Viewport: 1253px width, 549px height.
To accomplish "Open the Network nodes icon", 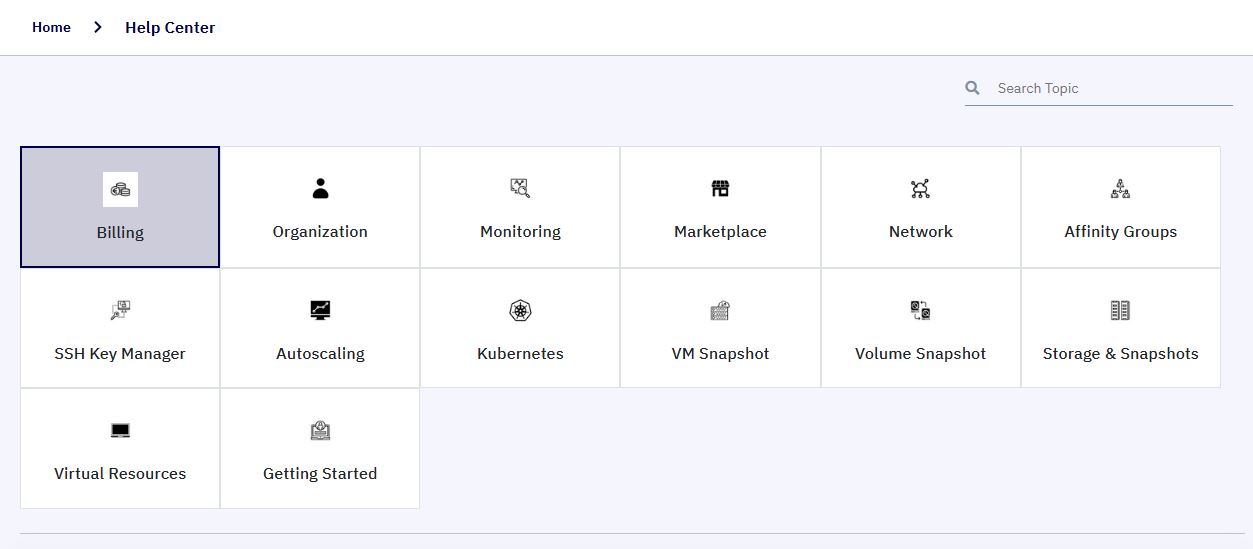I will (x=920, y=189).
